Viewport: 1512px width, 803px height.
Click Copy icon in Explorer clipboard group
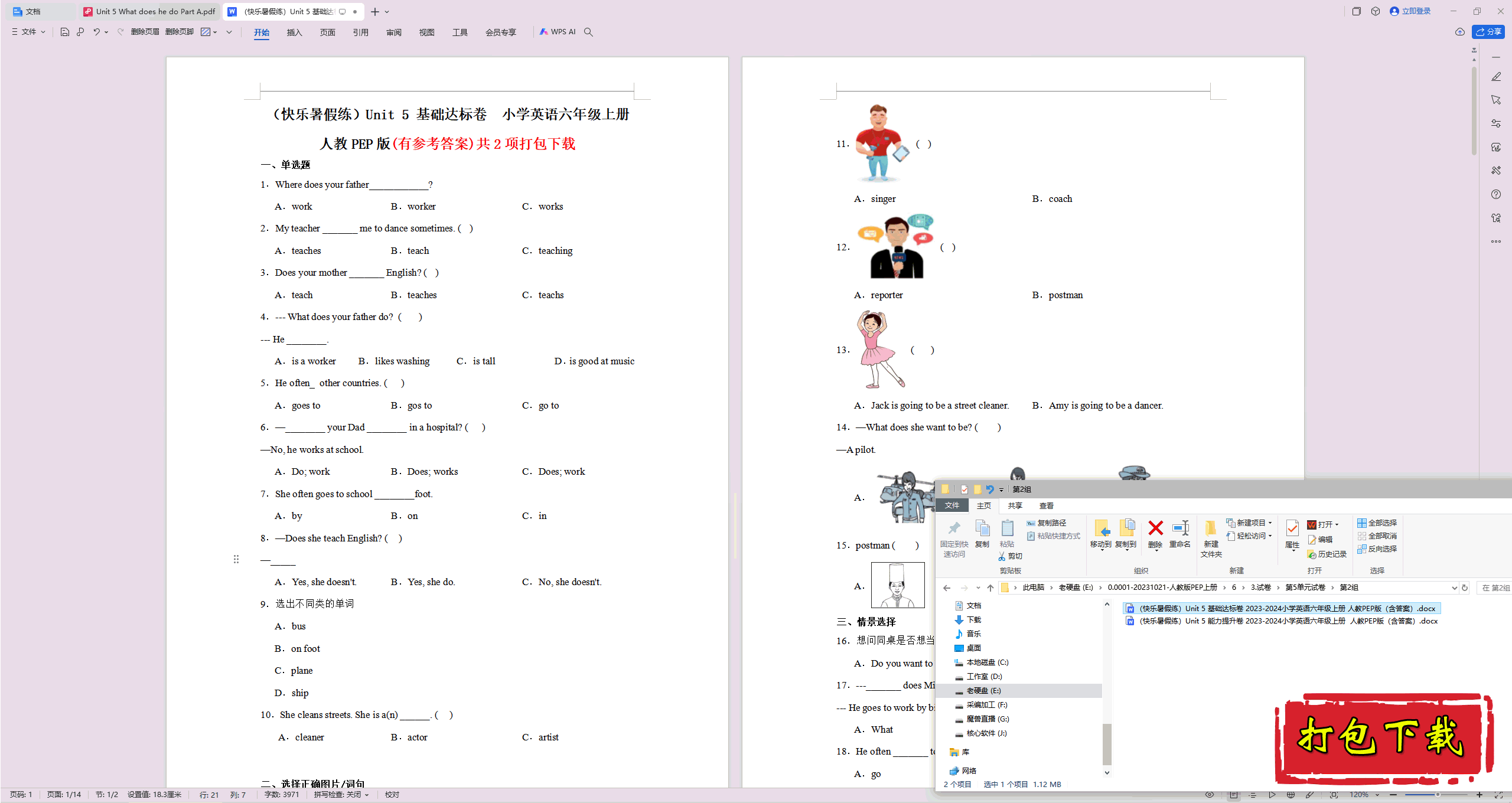[x=982, y=534]
